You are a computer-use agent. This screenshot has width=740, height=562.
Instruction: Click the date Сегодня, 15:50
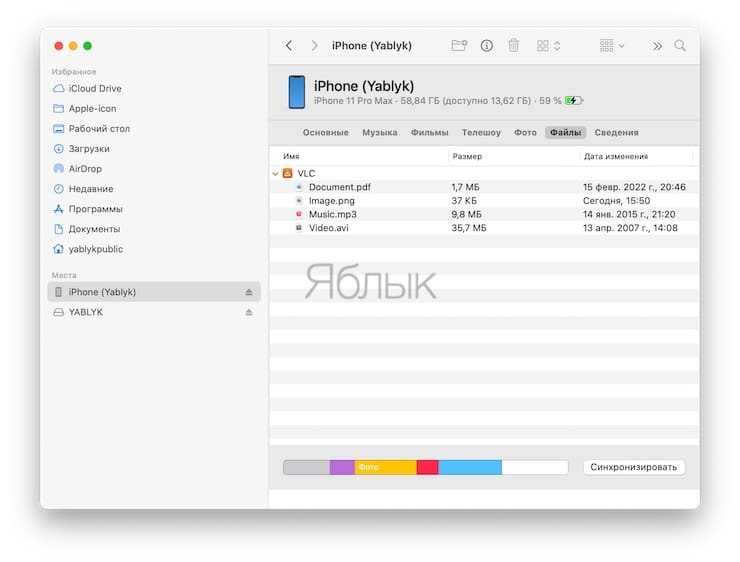coord(616,201)
